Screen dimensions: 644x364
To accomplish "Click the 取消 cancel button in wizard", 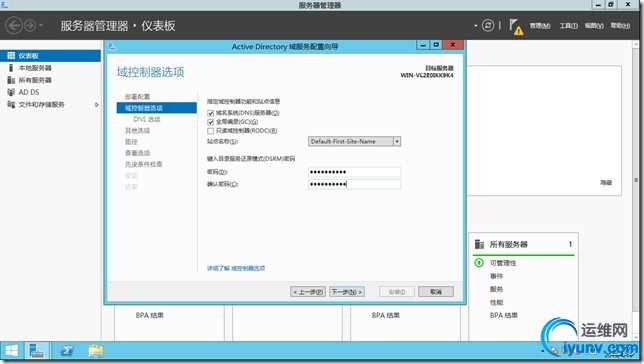I will 436,292.
